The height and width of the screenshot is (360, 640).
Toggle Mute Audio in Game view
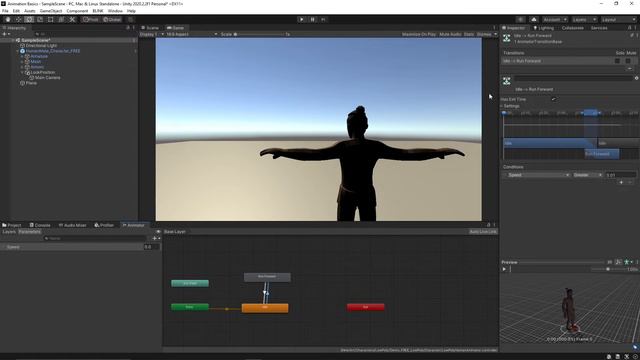[x=450, y=34]
